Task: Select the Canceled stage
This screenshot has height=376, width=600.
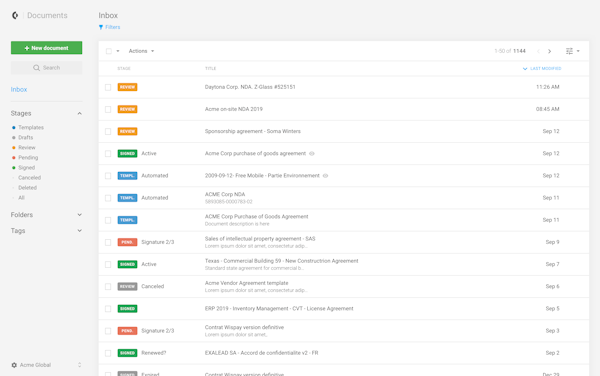Action: click(x=29, y=177)
